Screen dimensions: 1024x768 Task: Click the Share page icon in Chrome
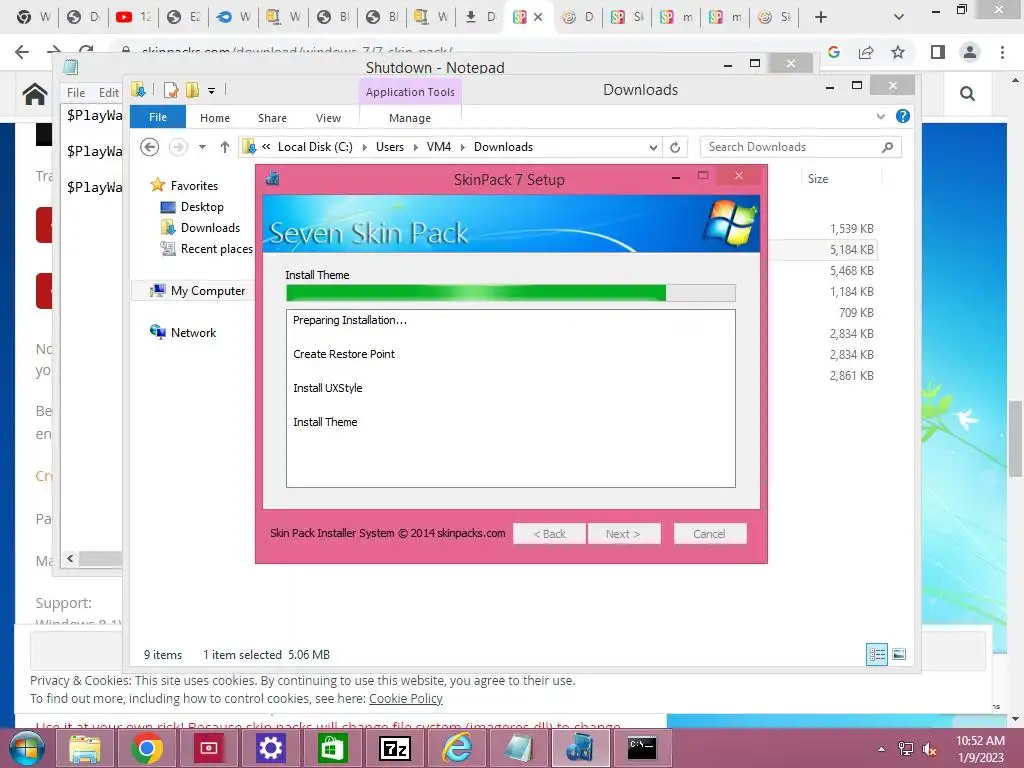tap(866, 52)
